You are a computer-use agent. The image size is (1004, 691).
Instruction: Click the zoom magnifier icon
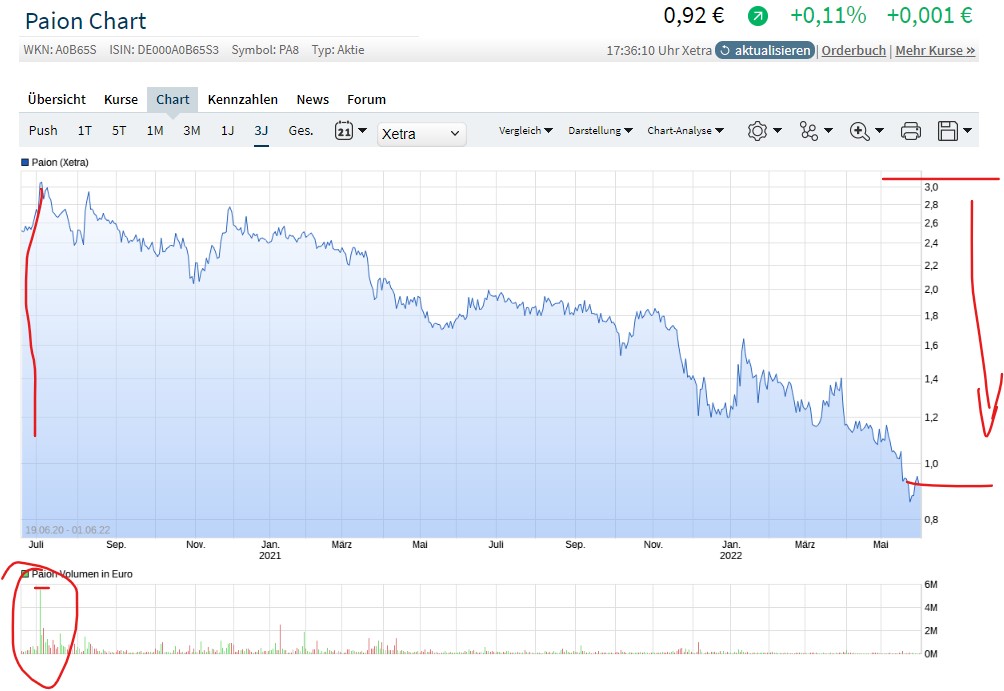[859, 131]
